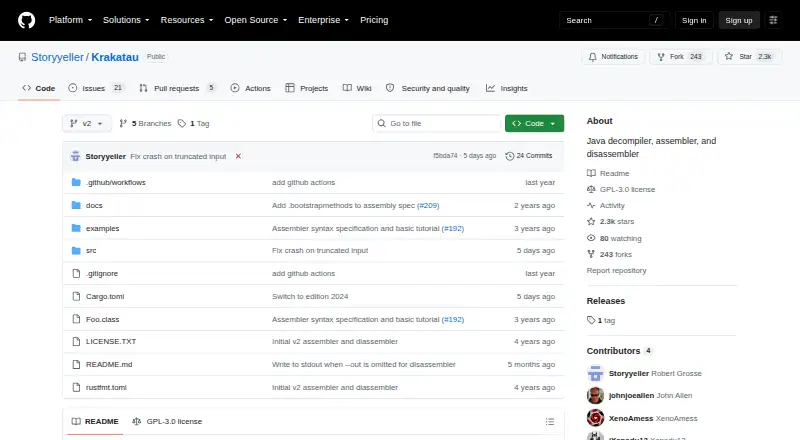This screenshot has height=440, width=800.
Task: Open Storyyeller contributor avatar
Action: 595,374
